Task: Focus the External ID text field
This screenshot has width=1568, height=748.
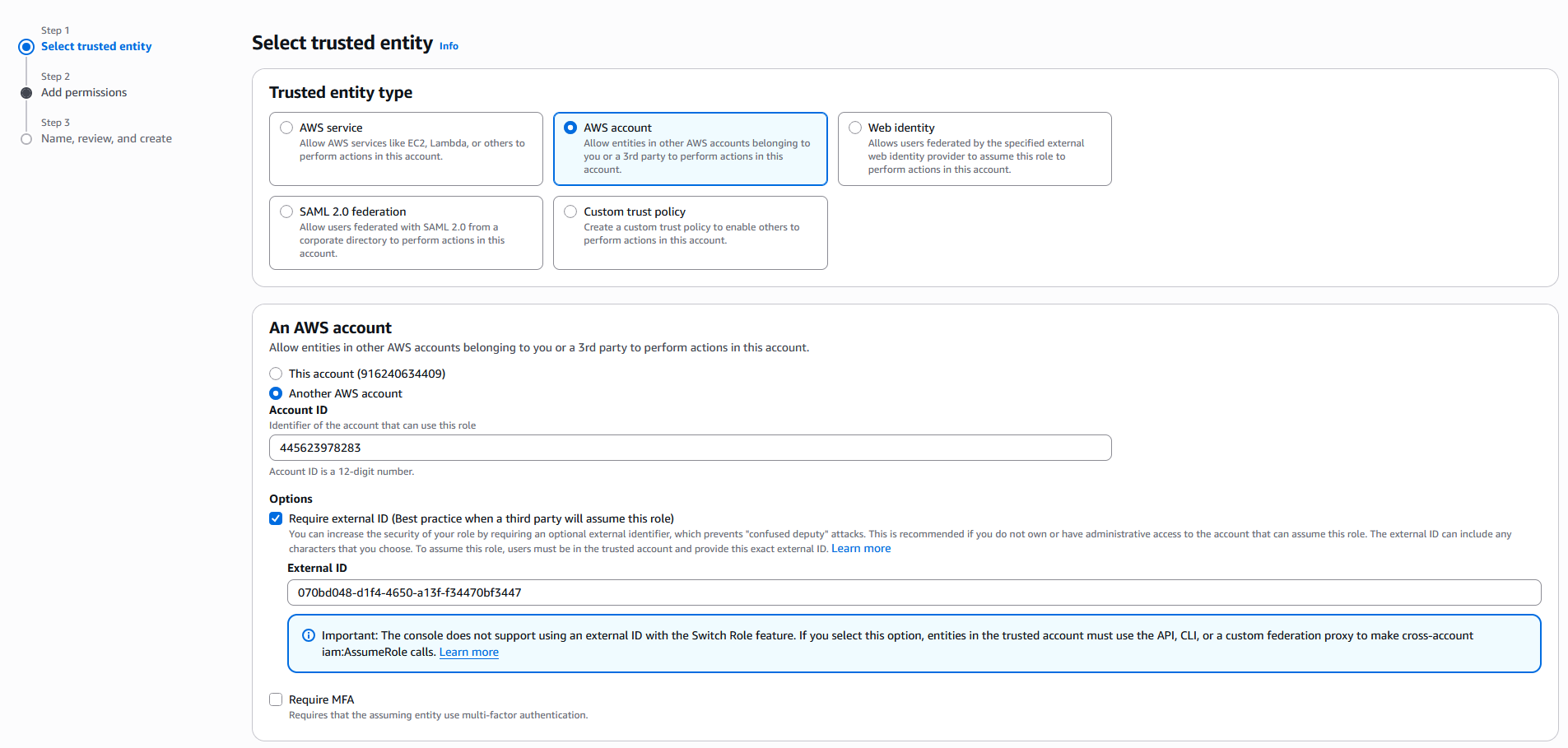Action: pyautogui.click(x=914, y=592)
